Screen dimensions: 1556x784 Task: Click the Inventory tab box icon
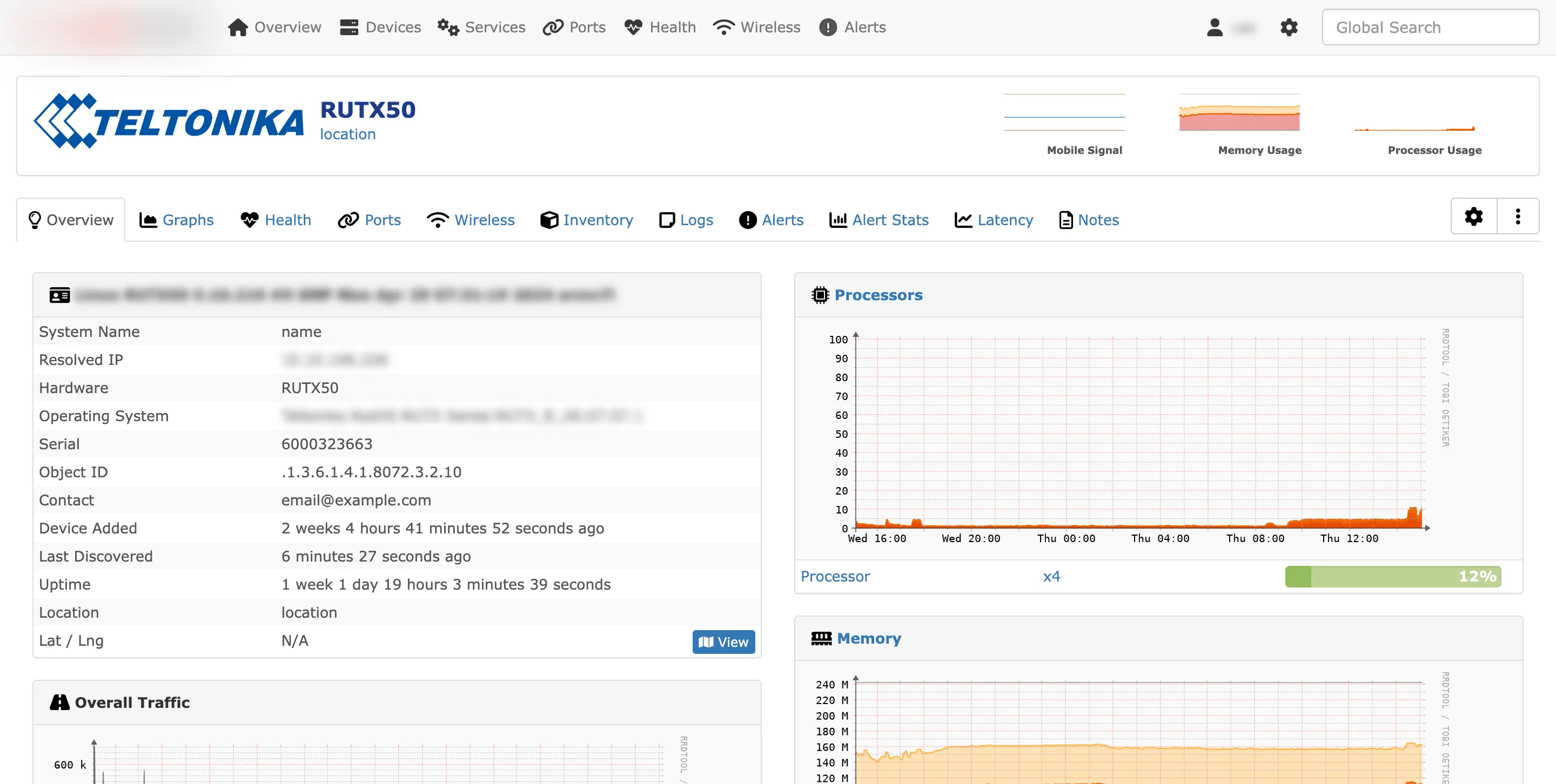[549, 220]
